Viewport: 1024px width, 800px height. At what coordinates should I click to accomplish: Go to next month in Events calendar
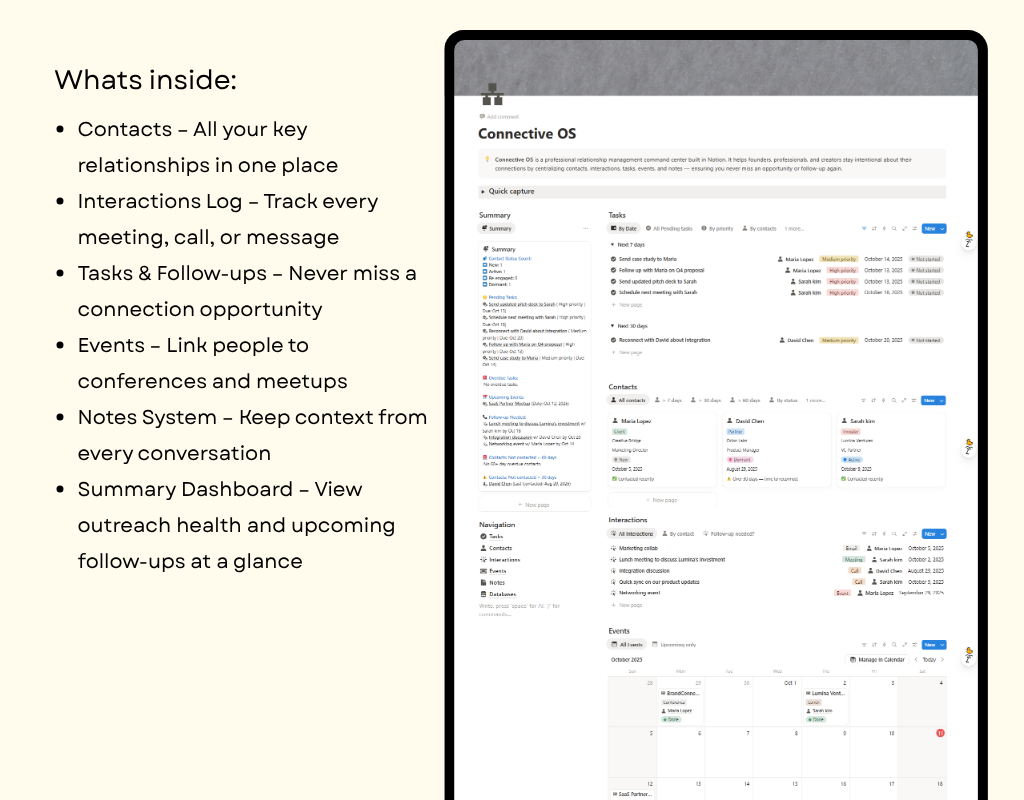point(942,660)
